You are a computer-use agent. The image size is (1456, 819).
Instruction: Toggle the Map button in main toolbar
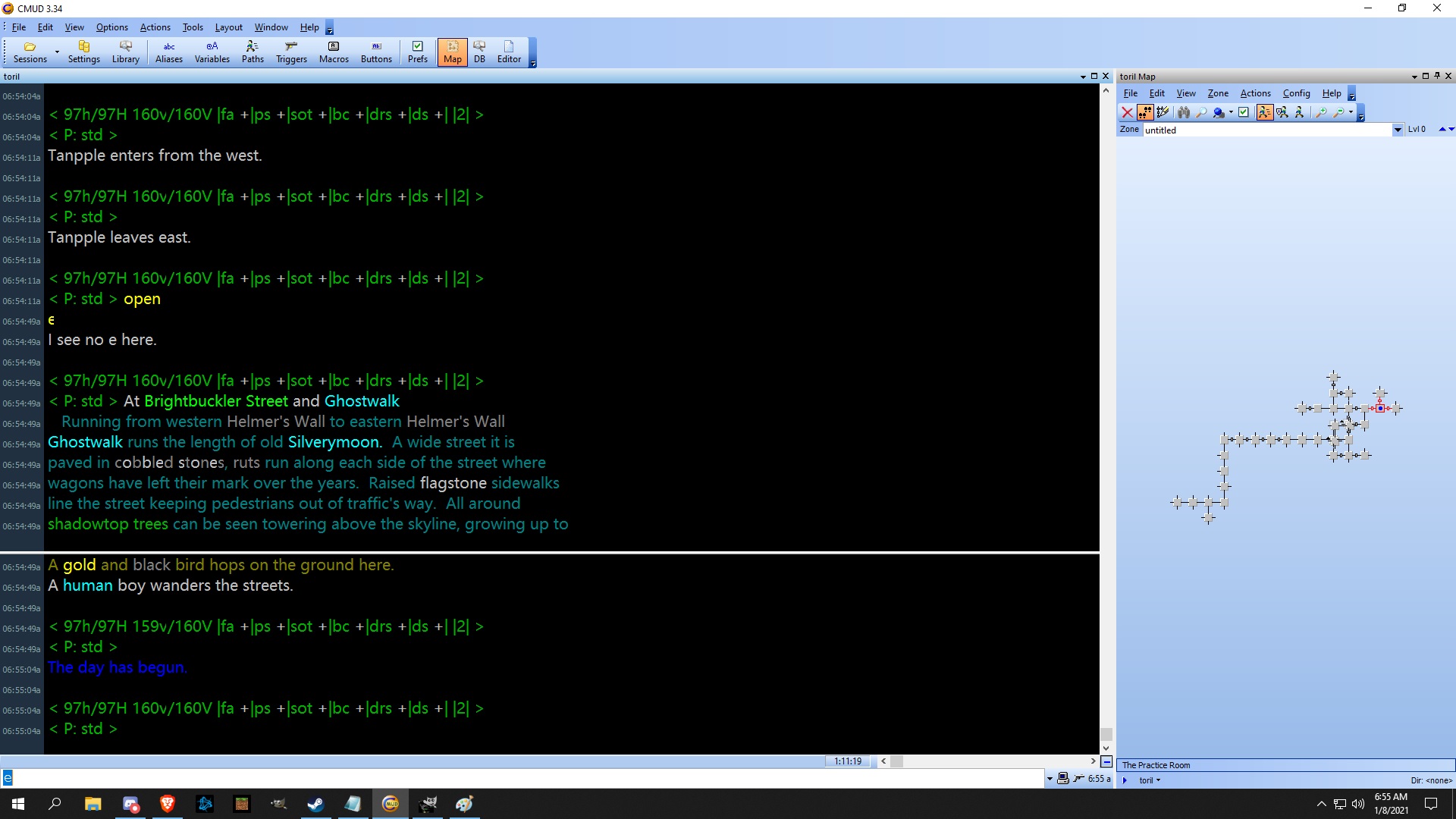click(453, 52)
